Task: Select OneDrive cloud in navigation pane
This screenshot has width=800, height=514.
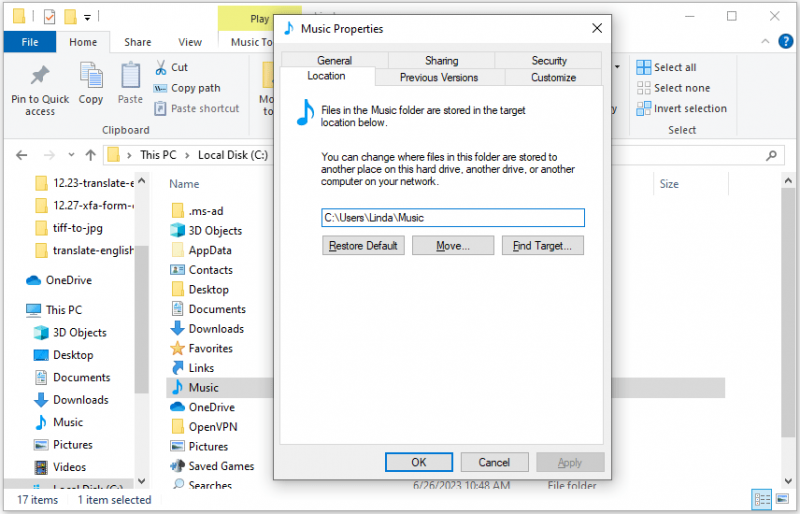Action: coord(59,280)
